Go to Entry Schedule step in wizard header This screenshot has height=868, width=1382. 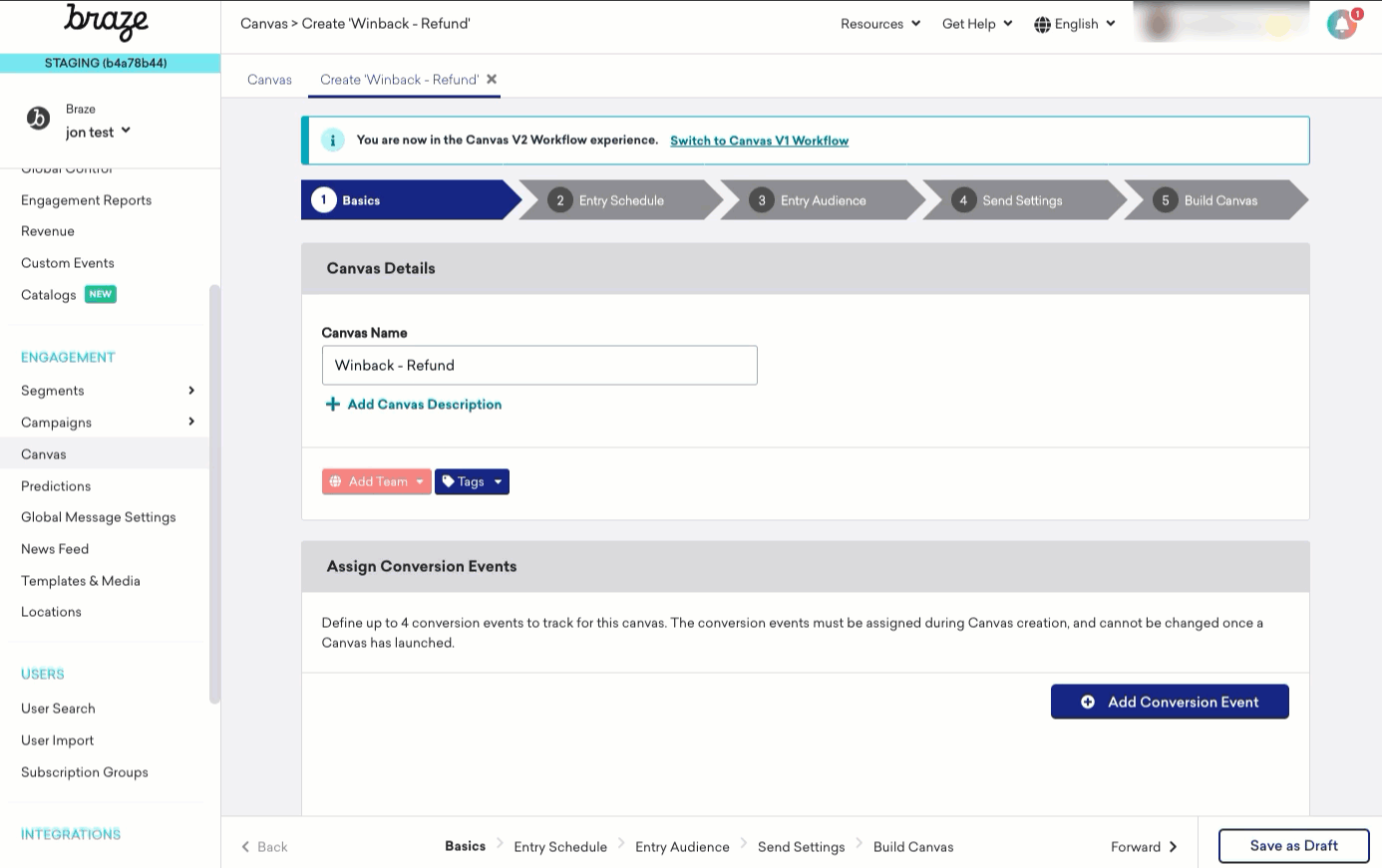coord(621,200)
